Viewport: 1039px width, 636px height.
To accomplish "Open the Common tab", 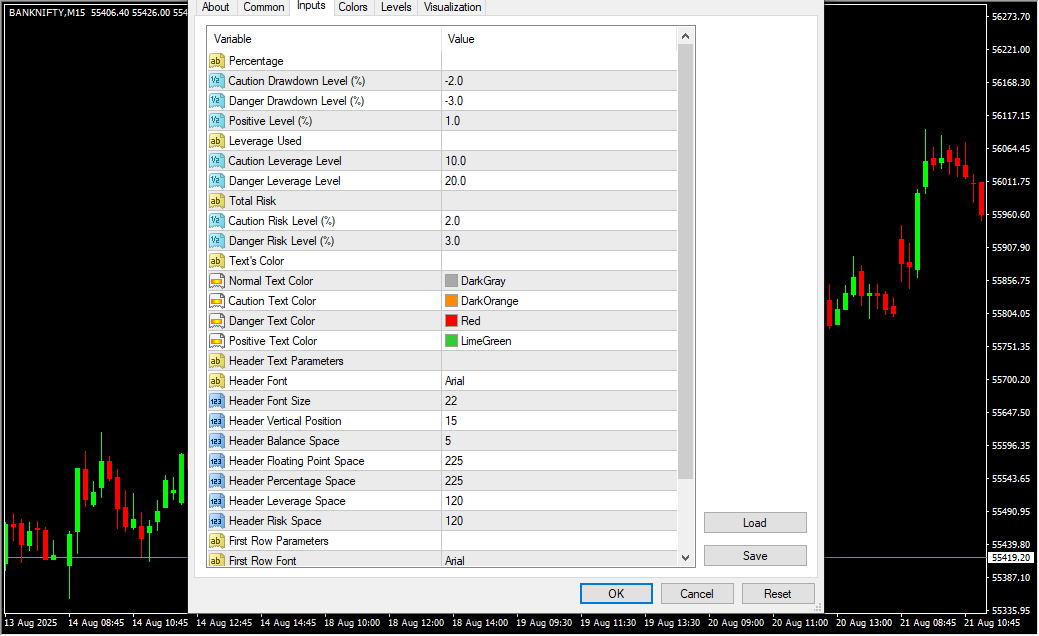I will click(x=264, y=7).
